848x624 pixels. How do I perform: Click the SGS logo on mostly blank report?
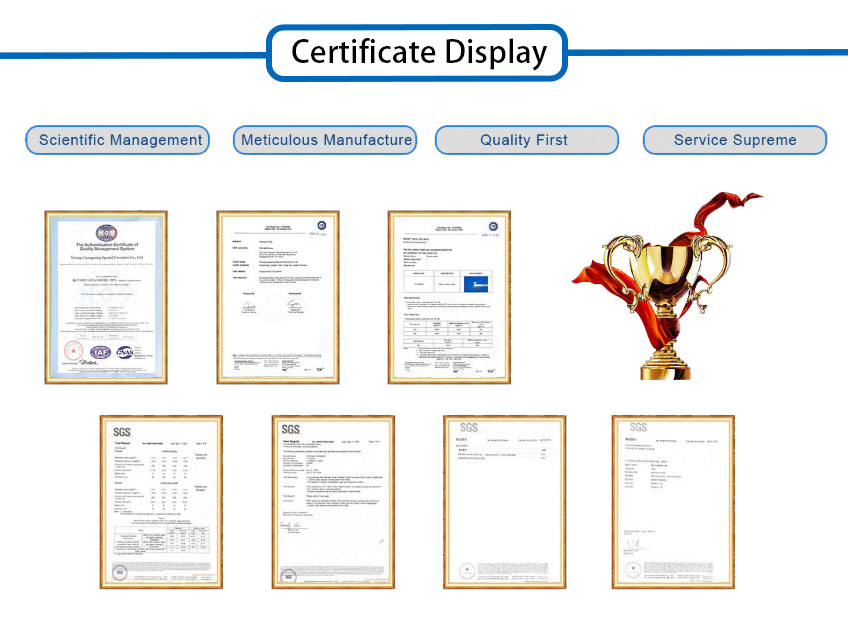point(469,428)
